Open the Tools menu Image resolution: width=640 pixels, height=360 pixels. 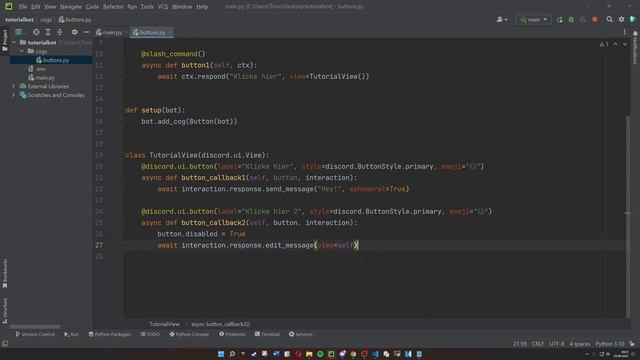tap(147, 7)
